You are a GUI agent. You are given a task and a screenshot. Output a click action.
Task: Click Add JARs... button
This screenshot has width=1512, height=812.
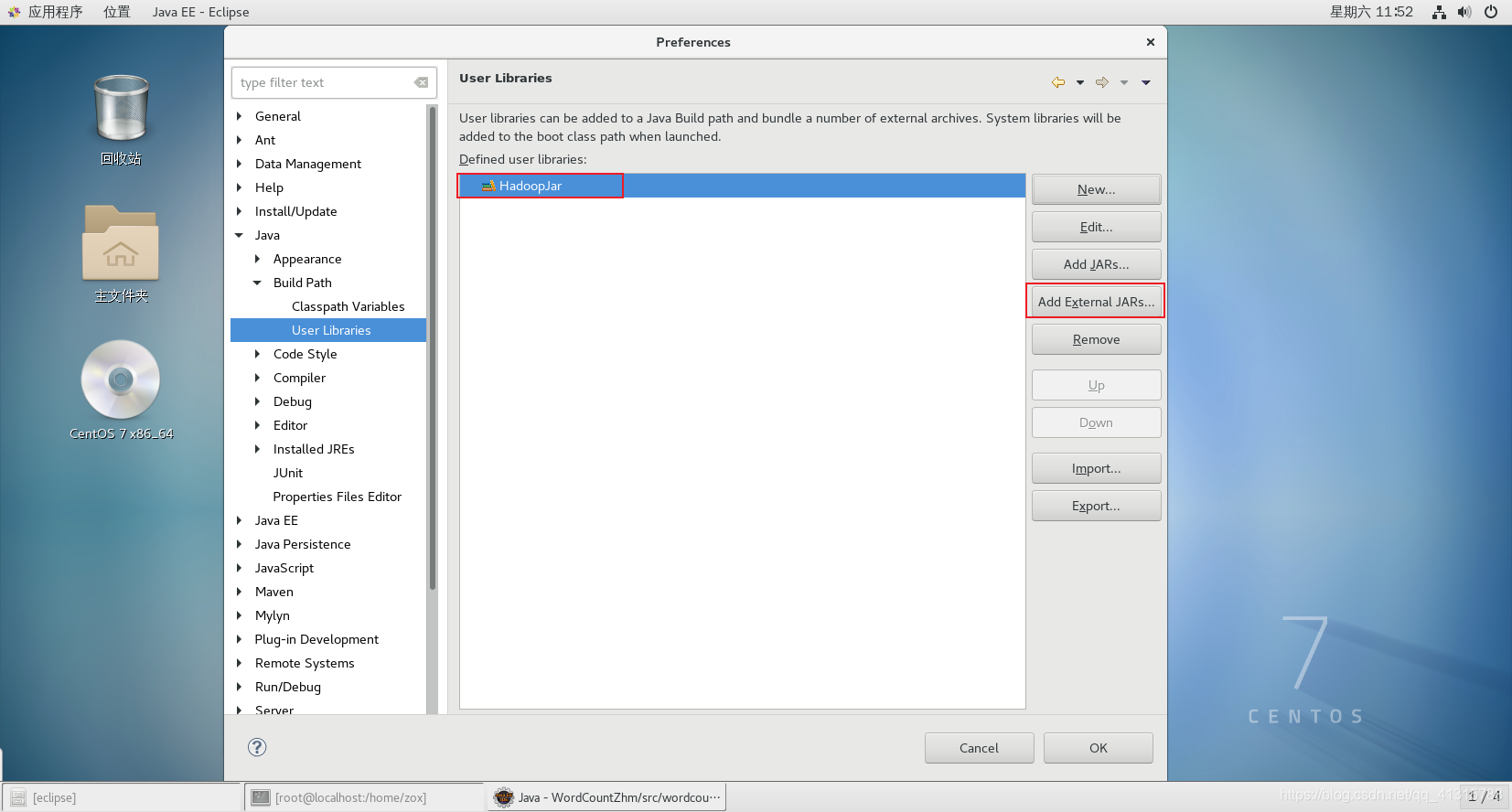click(1096, 264)
